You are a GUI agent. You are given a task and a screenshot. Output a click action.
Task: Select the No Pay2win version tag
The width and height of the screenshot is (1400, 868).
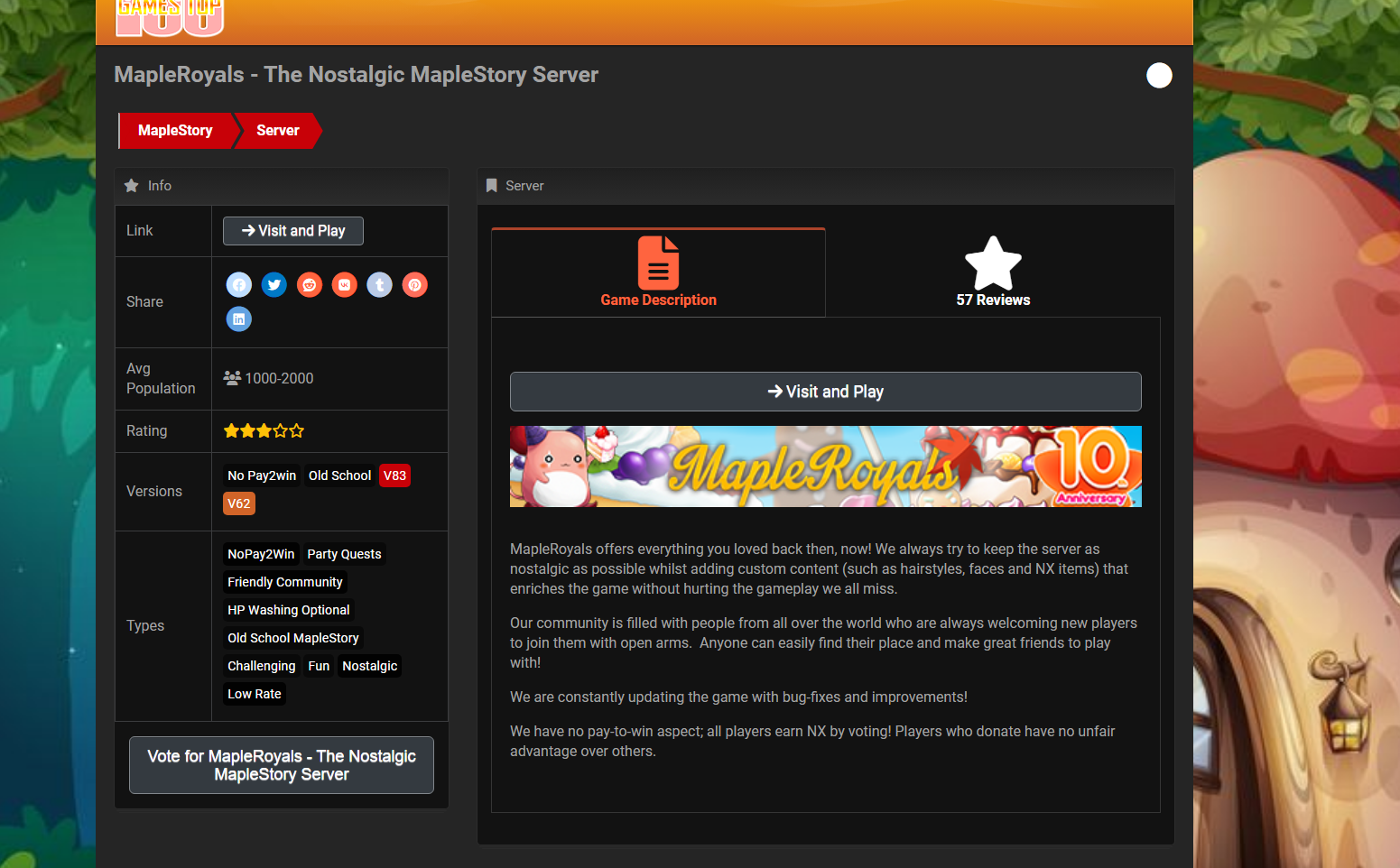262,476
